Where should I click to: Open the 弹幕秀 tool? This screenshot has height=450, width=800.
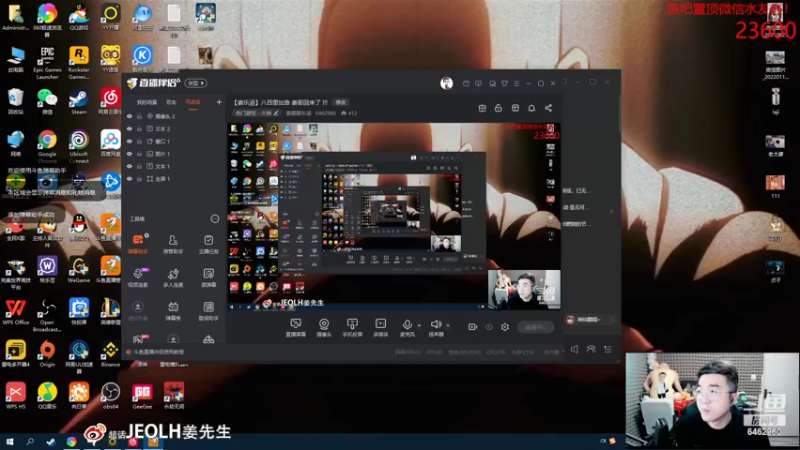click(173, 310)
